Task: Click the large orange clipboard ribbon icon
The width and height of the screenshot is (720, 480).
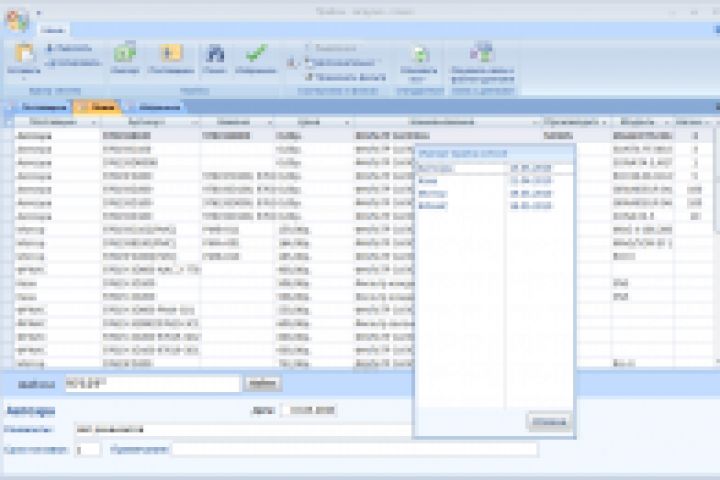Action: [24, 53]
